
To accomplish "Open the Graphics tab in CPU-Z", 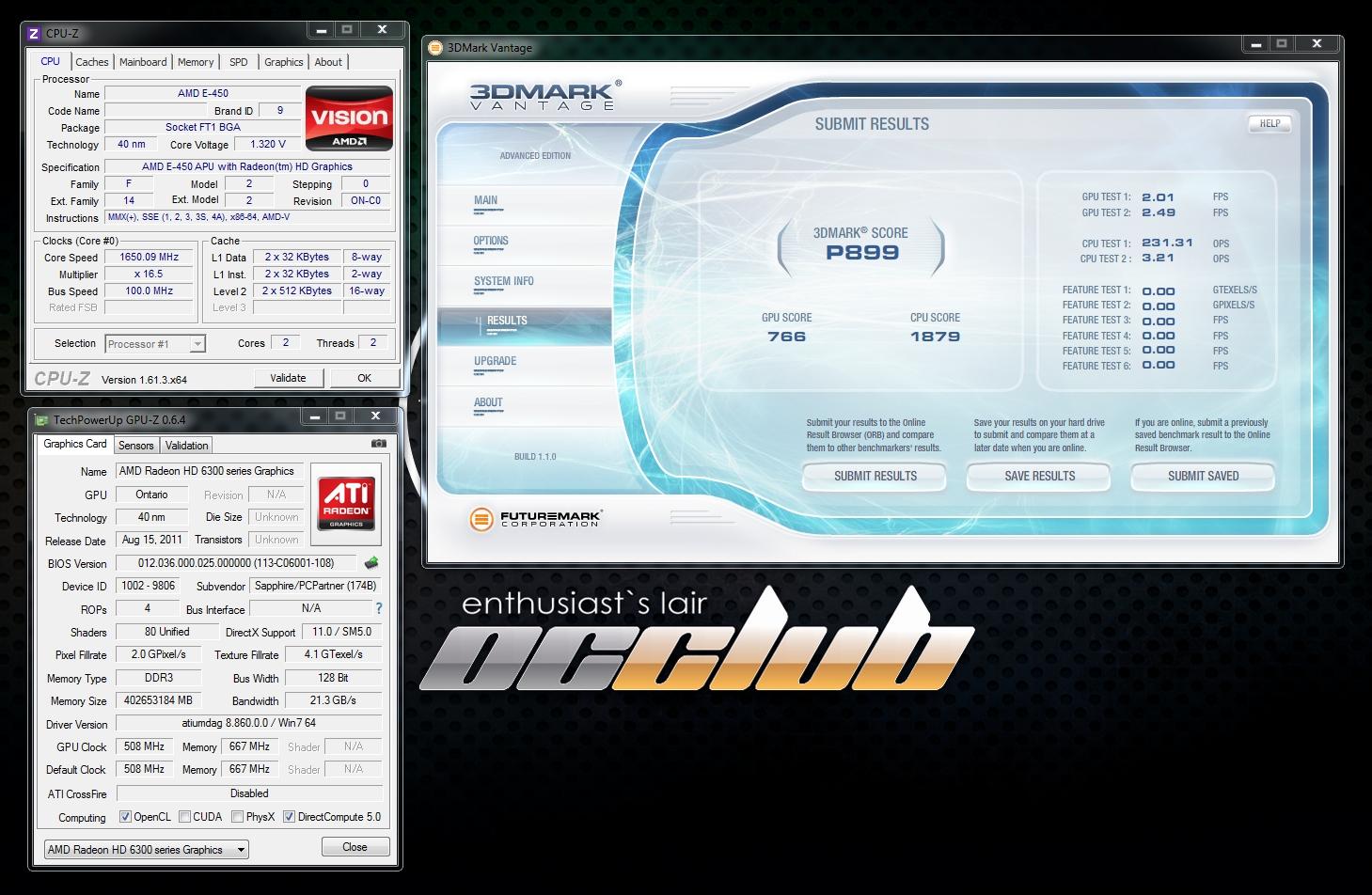I will pos(283,62).
